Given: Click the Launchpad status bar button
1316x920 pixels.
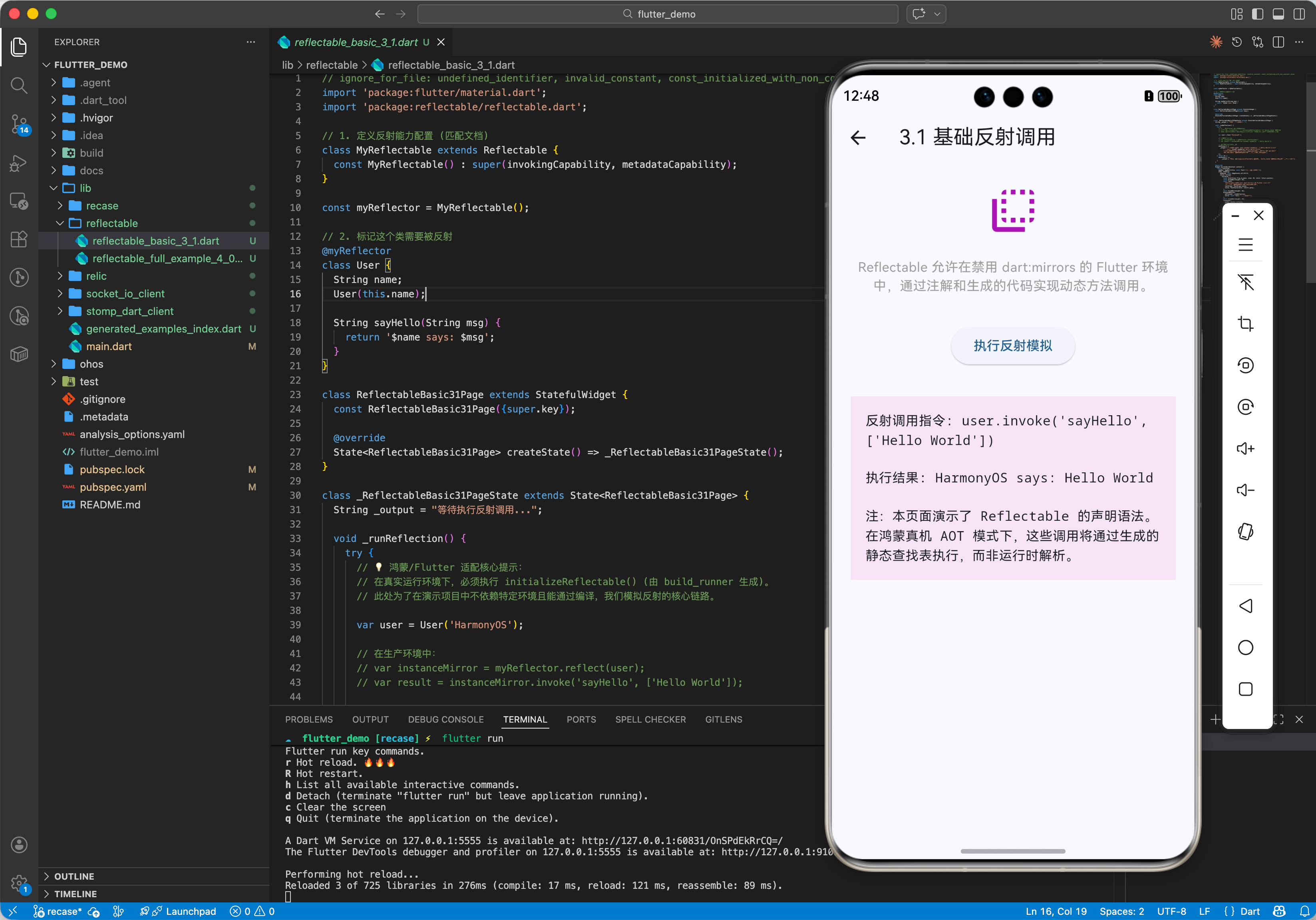Looking at the screenshot, I should tap(184, 911).
